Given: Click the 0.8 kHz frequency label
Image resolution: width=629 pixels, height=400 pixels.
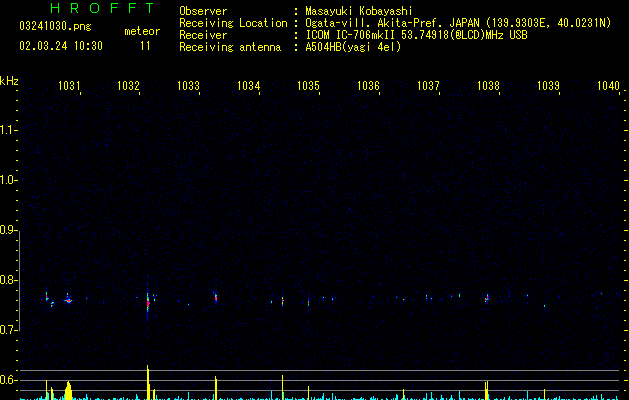Looking at the screenshot, I should (x=8, y=280).
